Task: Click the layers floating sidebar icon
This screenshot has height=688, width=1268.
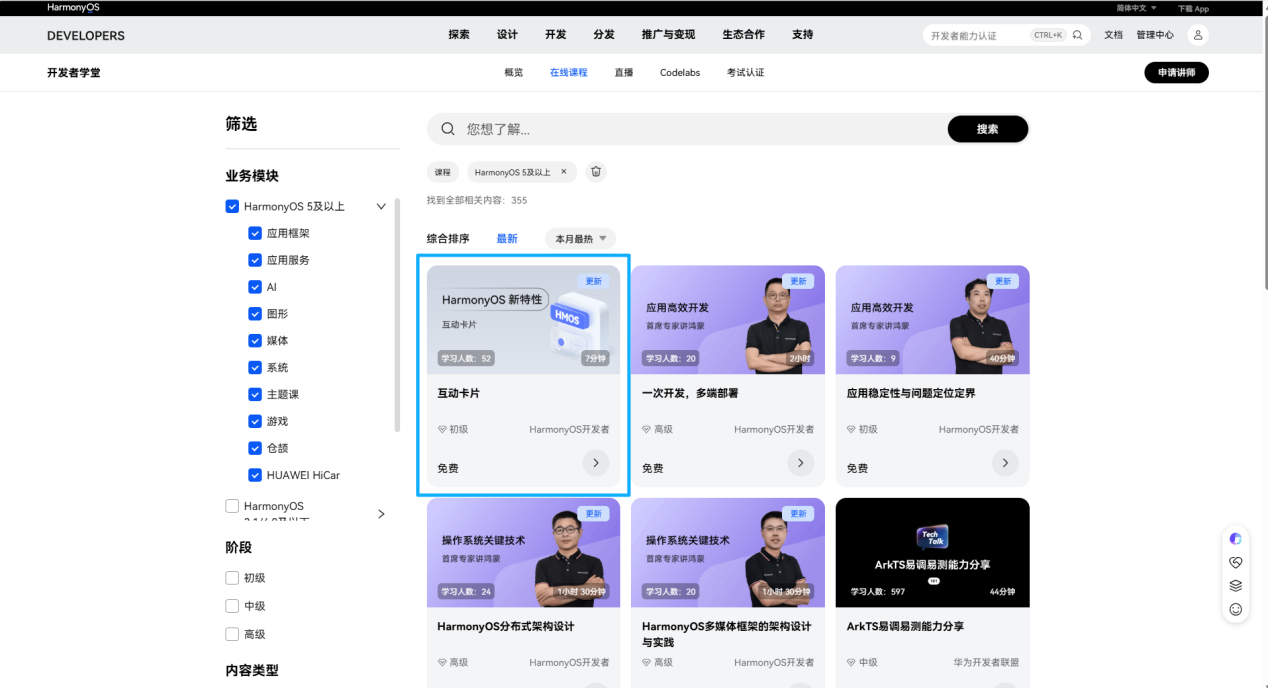Action: (x=1236, y=585)
